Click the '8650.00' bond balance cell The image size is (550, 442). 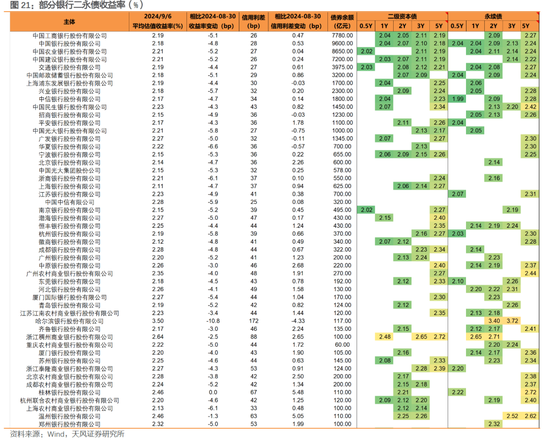(x=342, y=51)
